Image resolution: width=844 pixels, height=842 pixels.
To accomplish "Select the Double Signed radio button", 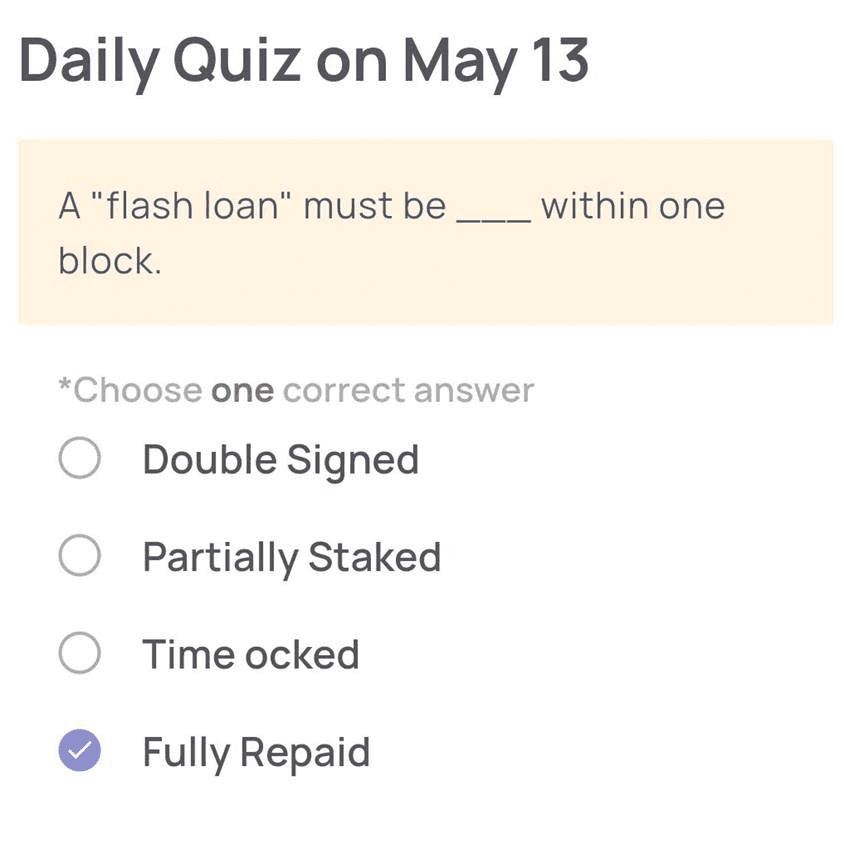I will [x=80, y=458].
